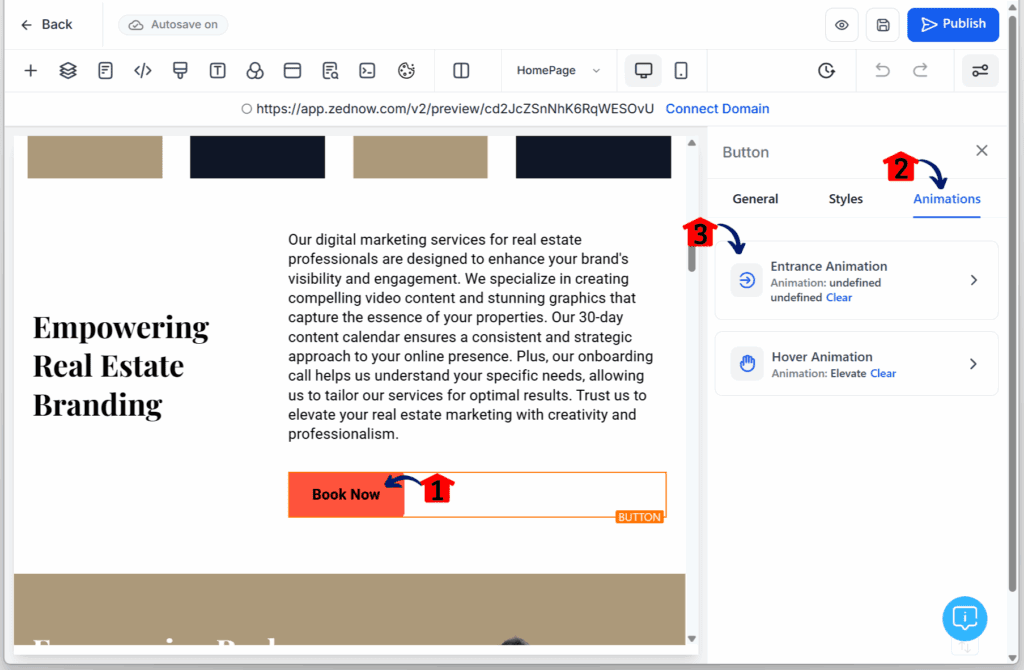1024x670 pixels.
Task: Open the script terminal icon
Action: (x=367, y=71)
